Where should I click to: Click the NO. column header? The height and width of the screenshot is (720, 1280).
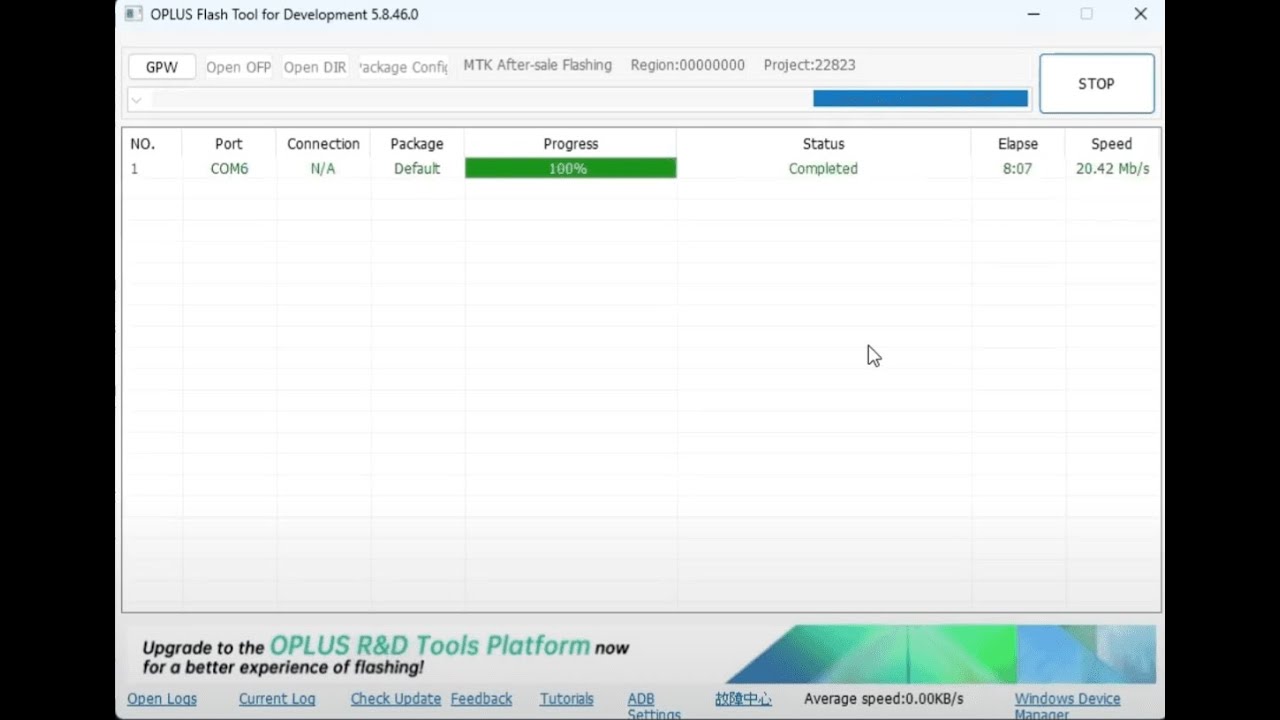[x=142, y=144]
